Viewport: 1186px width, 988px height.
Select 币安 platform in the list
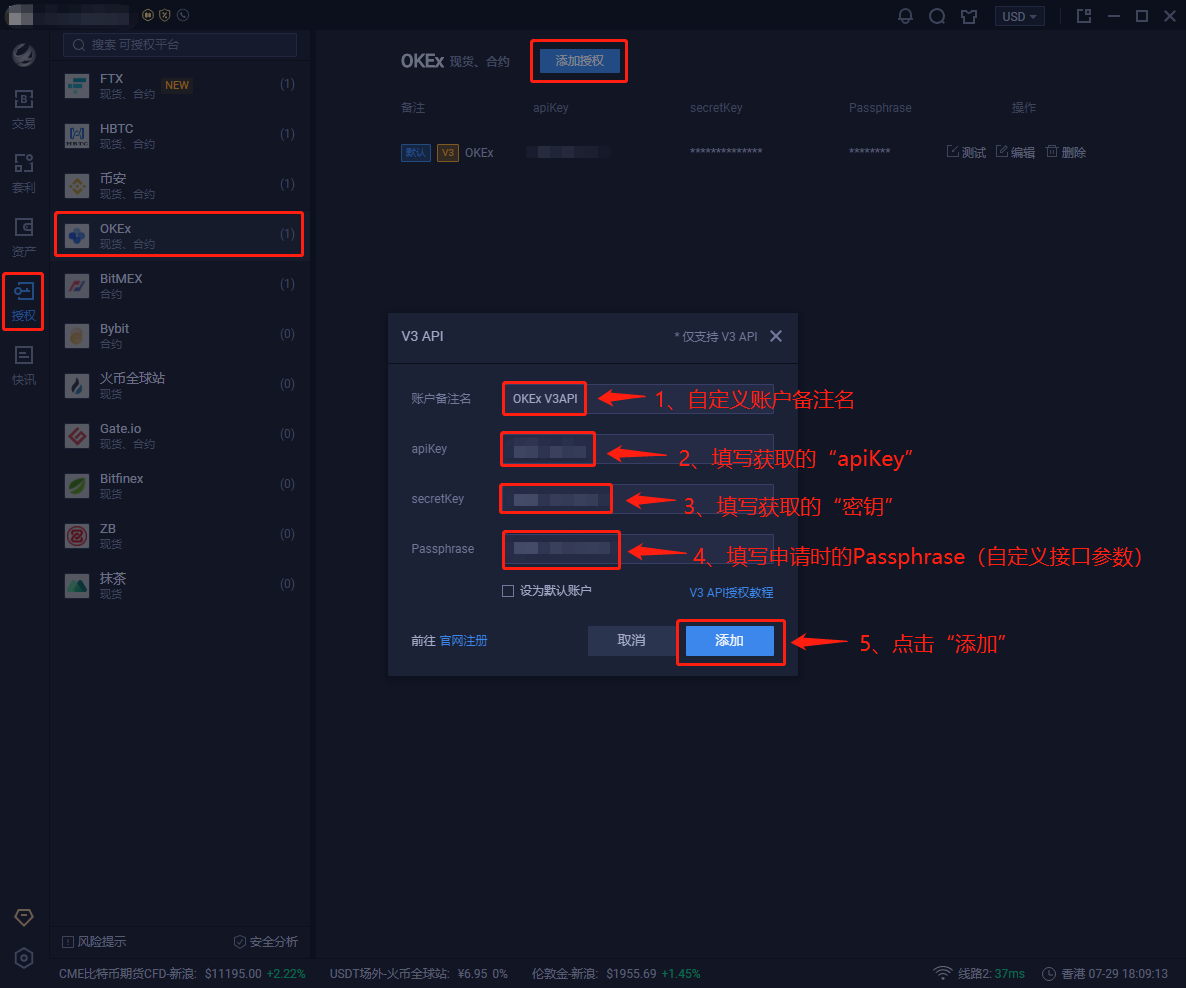click(179, 185)
